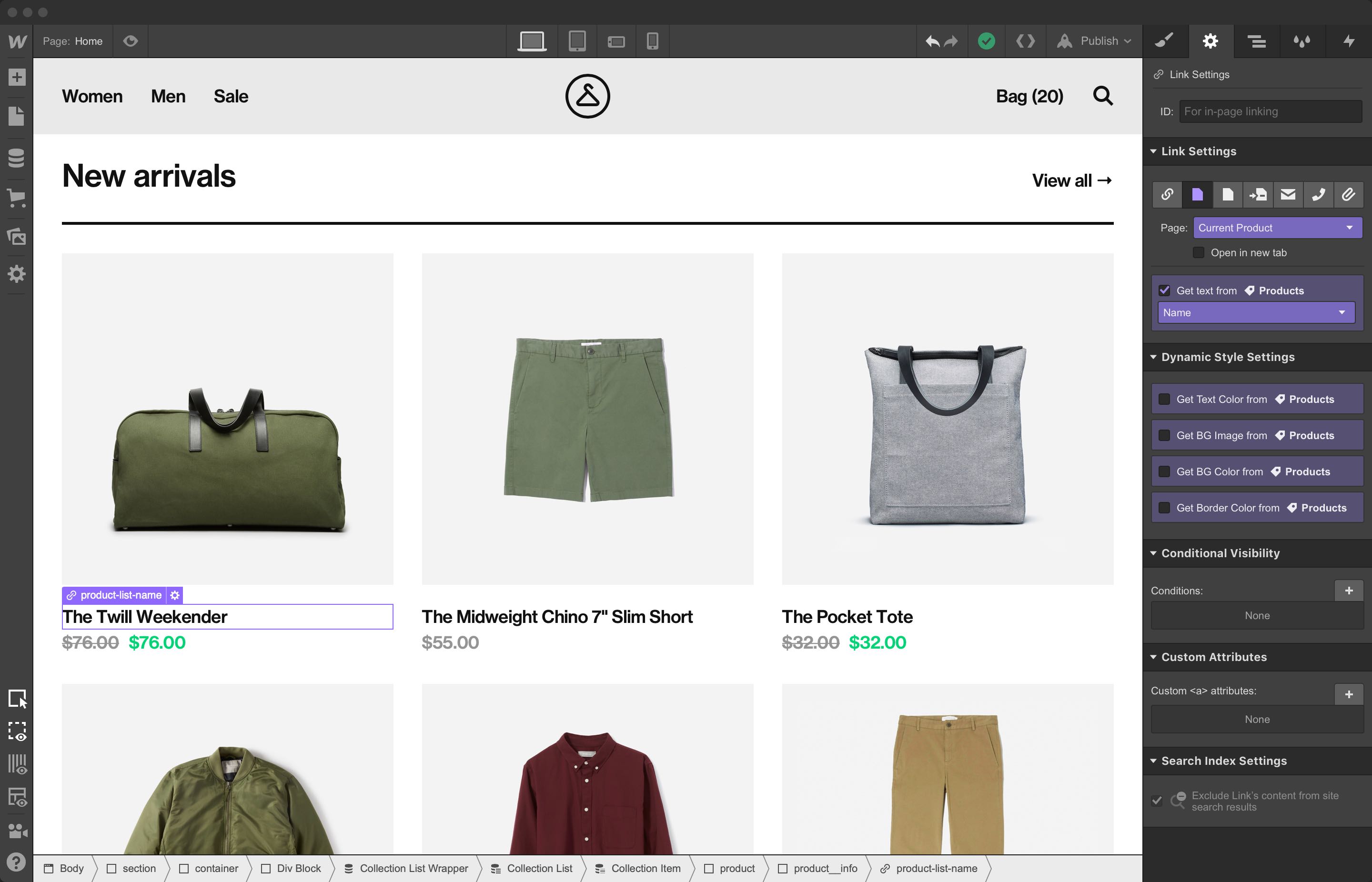Viewport: 1372px width, 882px height.
Task: Switch to the Style Manager drops tab
Action: [1302, 41]
